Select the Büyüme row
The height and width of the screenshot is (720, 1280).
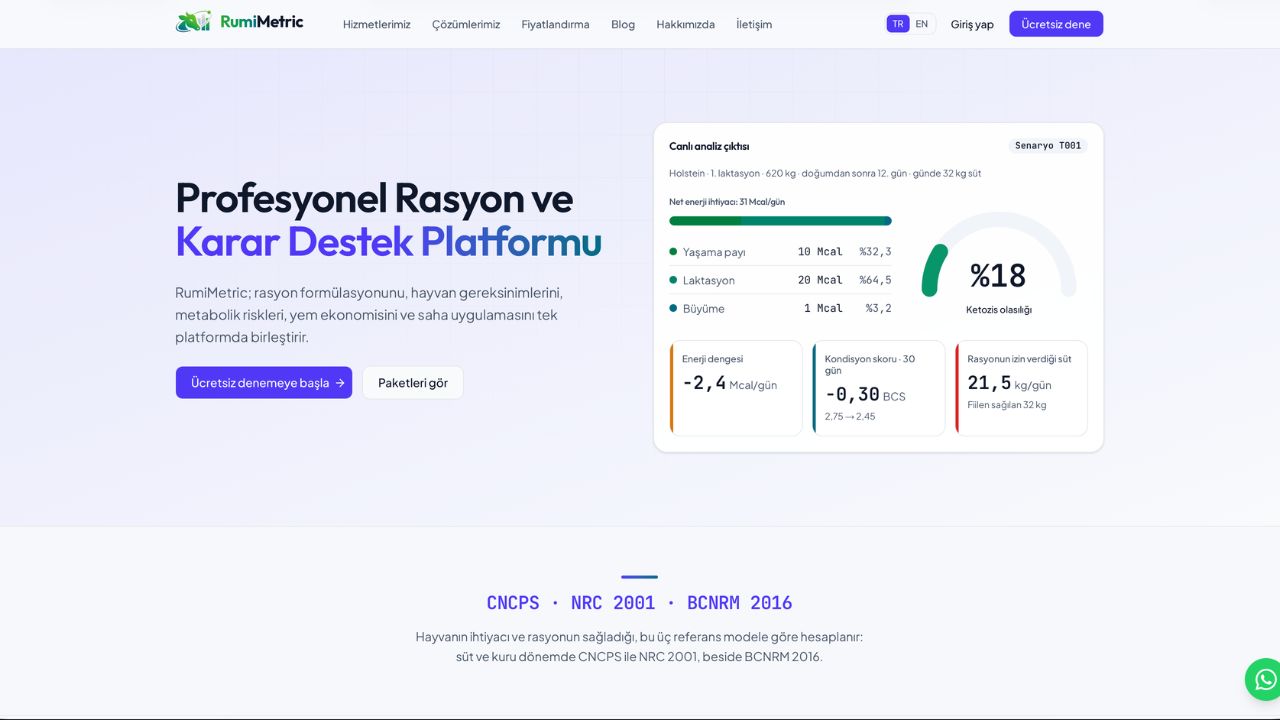[780, 308]
